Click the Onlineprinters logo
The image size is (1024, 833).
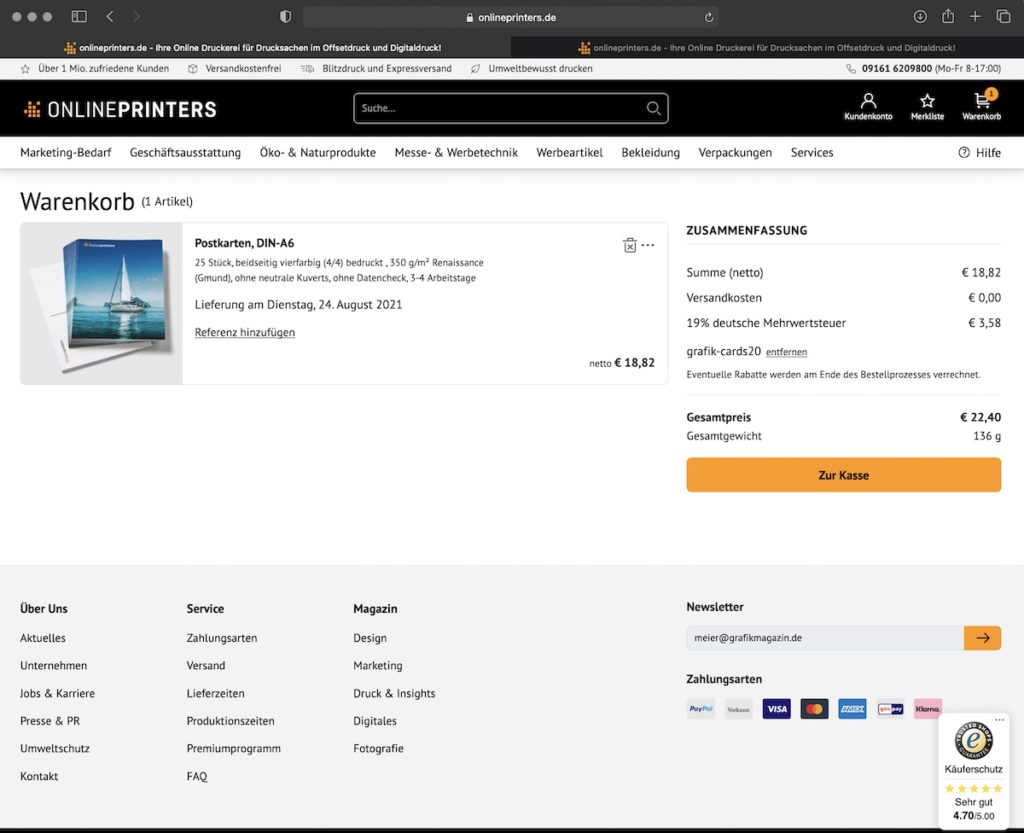(120, 109)
